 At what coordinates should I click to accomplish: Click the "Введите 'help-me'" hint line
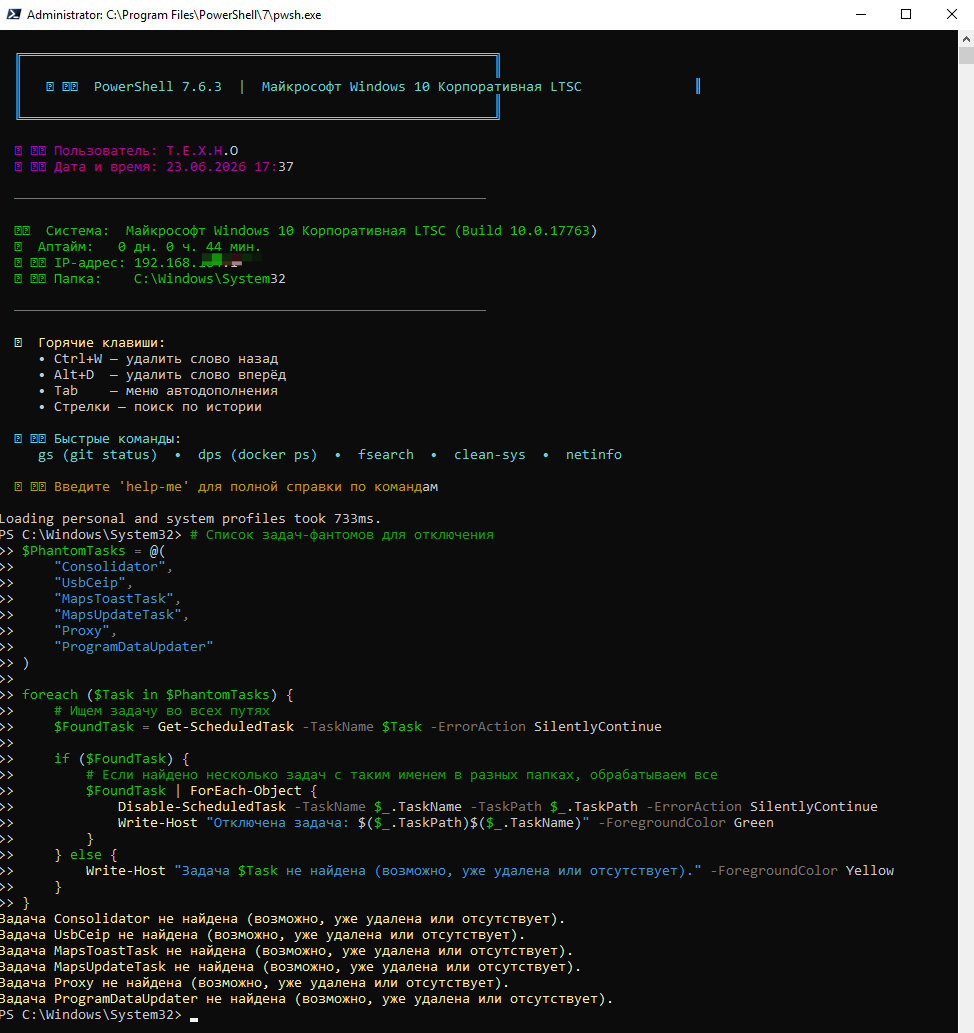[226, 487]
